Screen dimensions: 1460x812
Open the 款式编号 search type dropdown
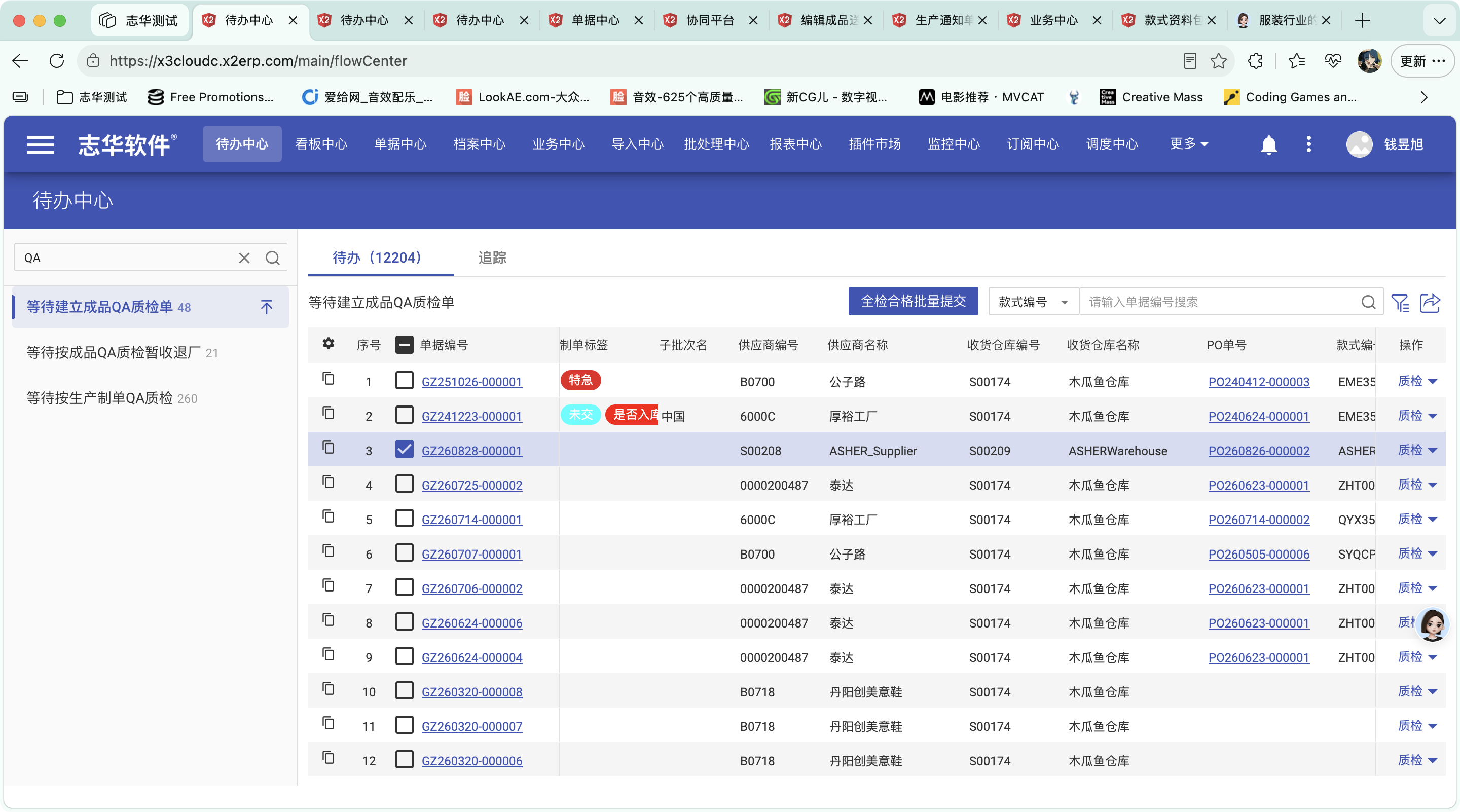point(1033,302)
